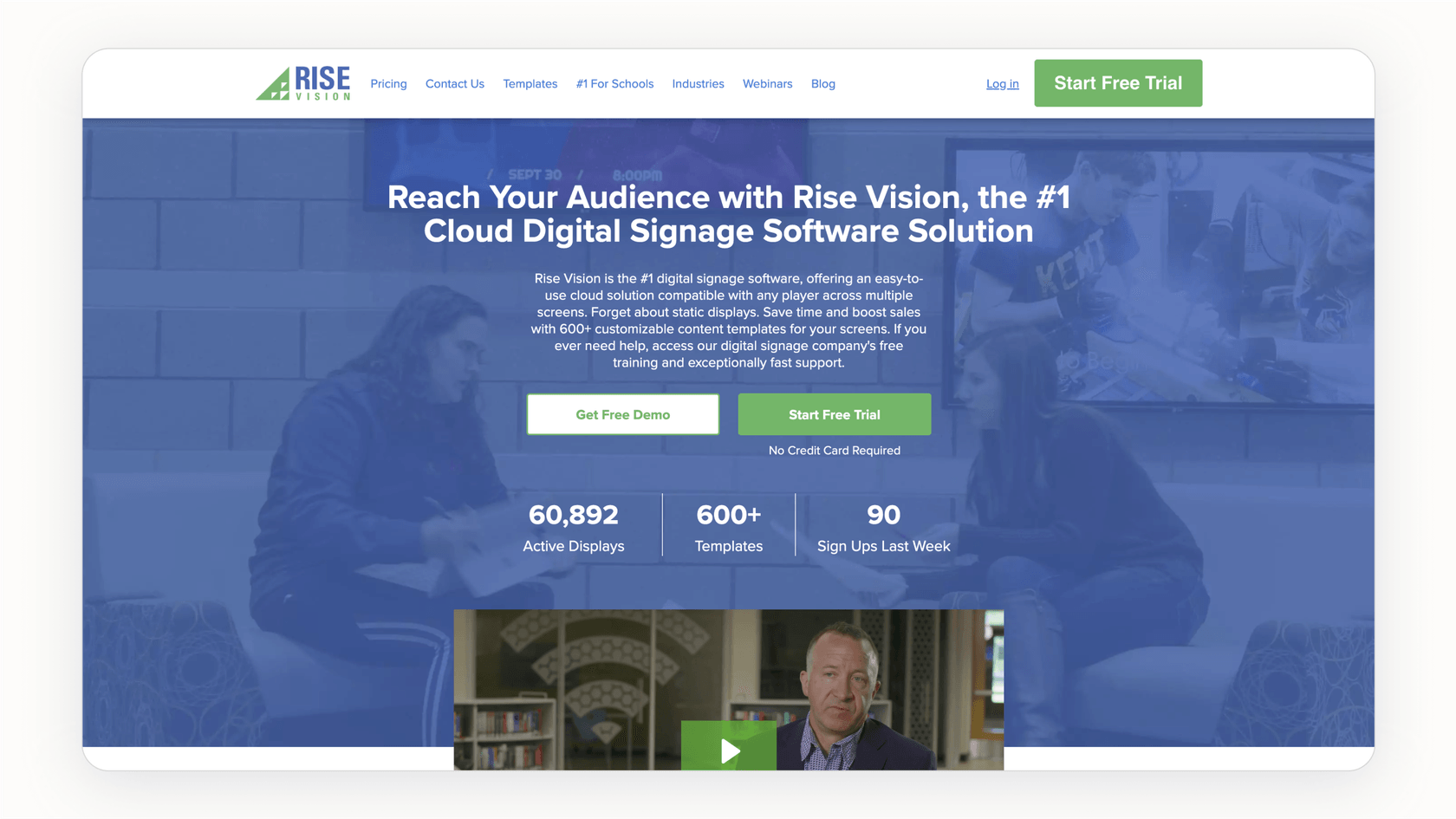
Task: Visit the Blog
Action: tap(822, 83)
